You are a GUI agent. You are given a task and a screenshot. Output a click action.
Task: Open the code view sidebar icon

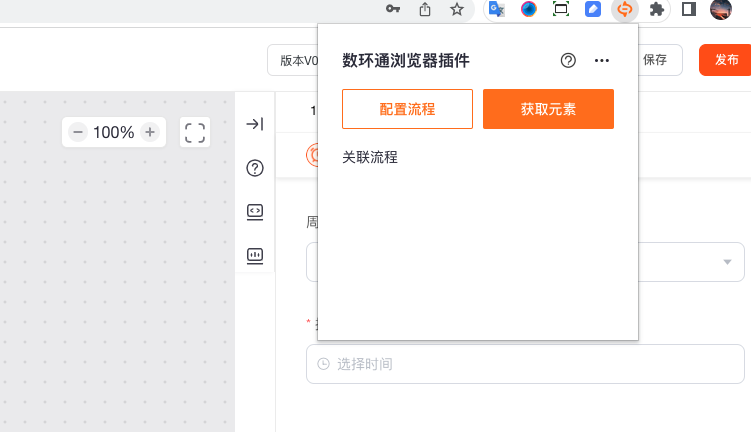pyautogui.click(x=255, y=212)
